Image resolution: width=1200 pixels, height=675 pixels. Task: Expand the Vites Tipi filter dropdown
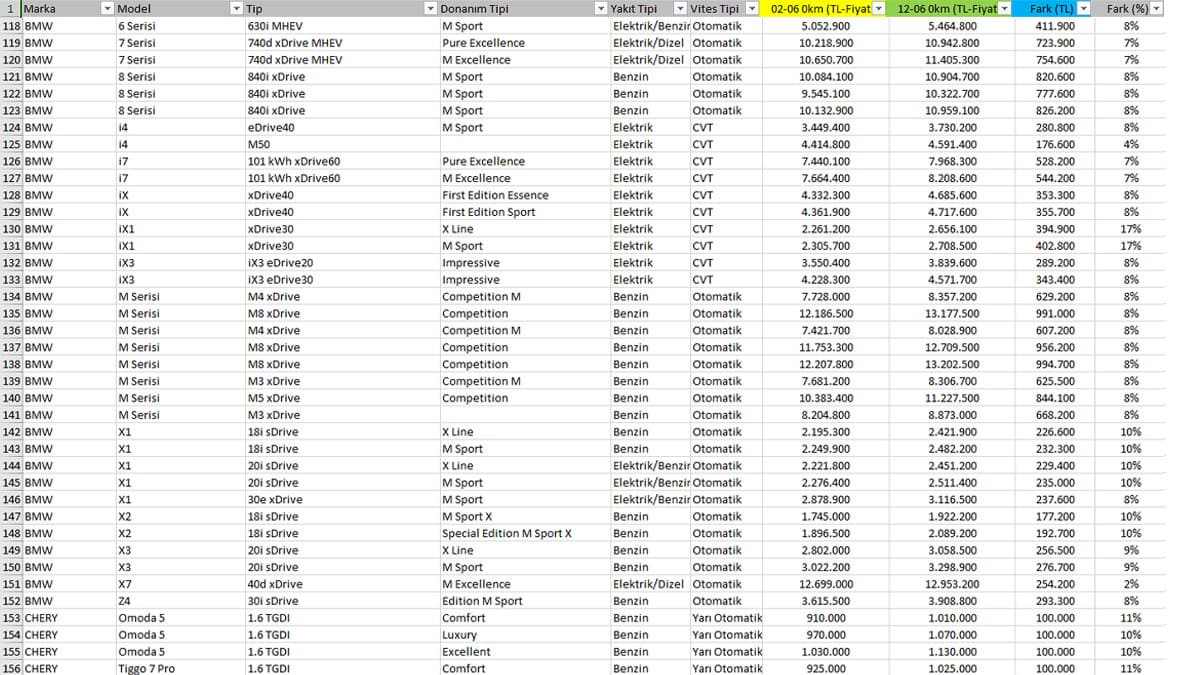(x=749, y=8)
